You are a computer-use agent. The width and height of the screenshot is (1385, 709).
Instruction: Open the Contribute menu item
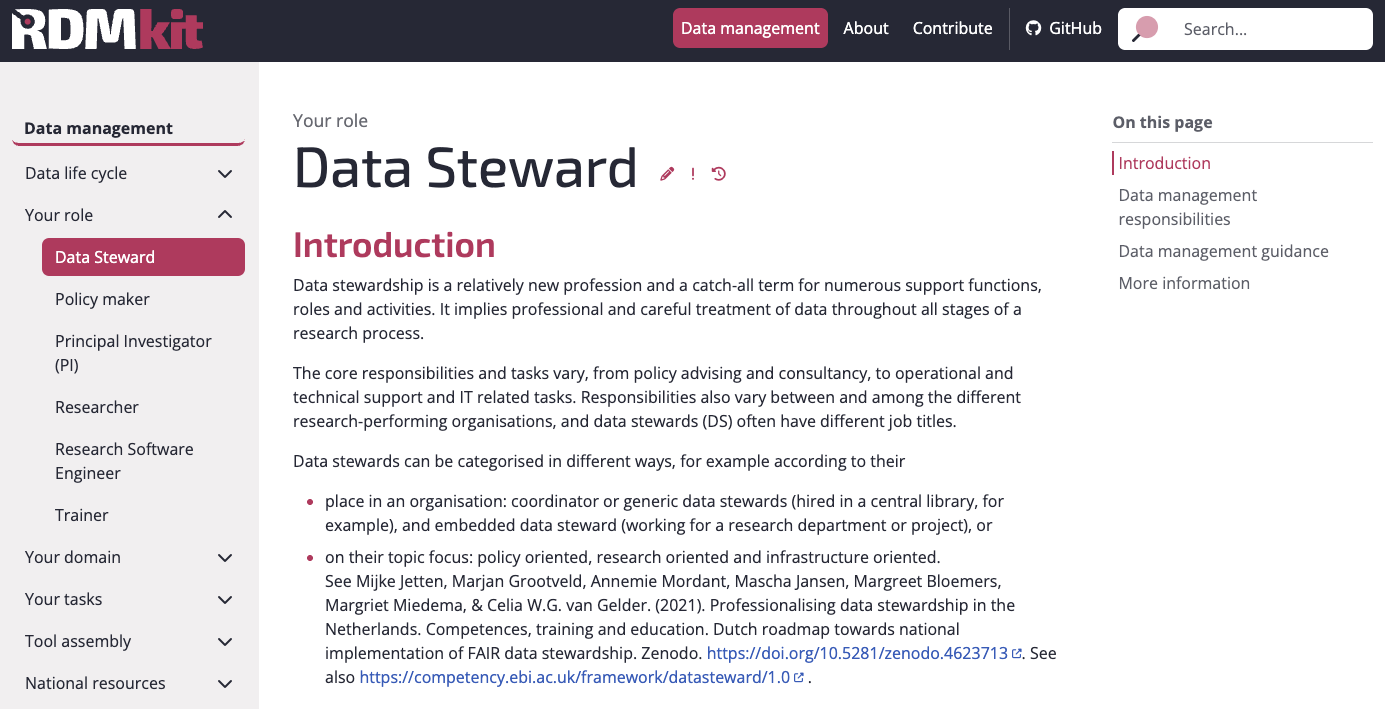[x=952, y=28]
